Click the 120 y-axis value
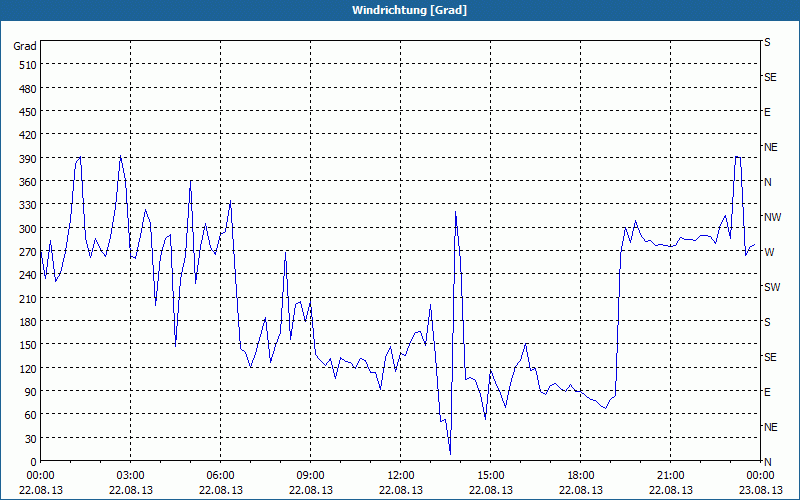This screenshot has width=800, height=500. click(x=27, y=369)
